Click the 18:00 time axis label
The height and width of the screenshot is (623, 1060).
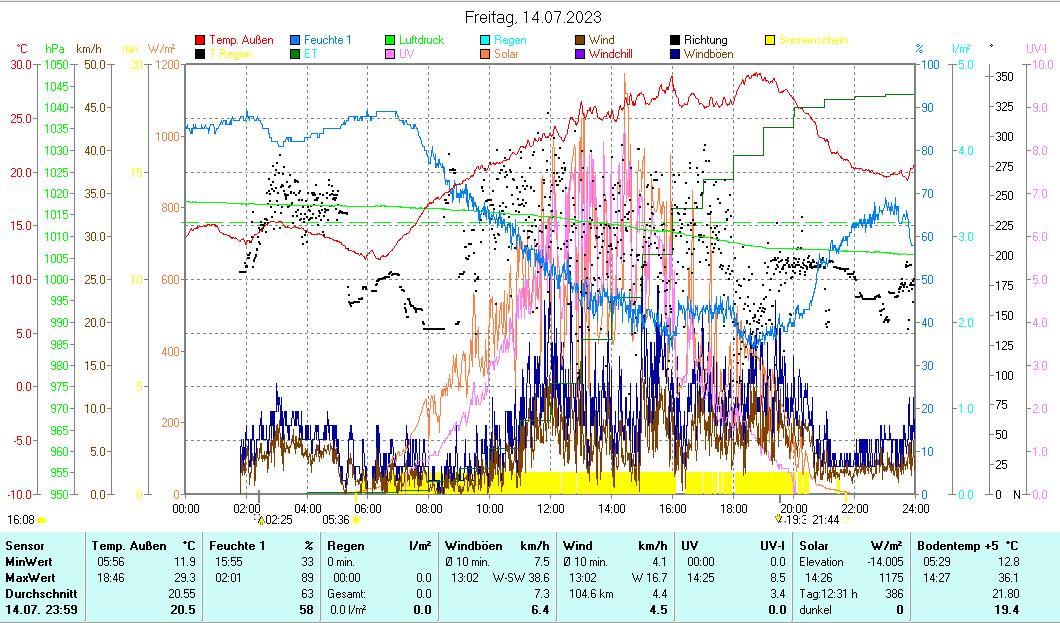733,508
